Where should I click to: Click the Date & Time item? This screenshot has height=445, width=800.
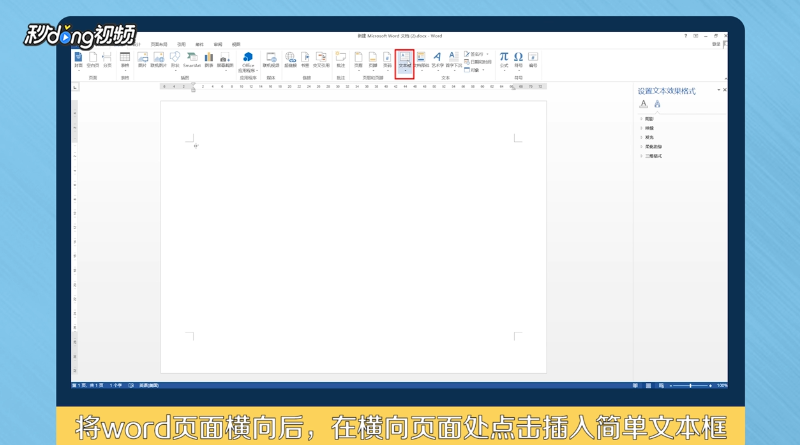(478, 62)
